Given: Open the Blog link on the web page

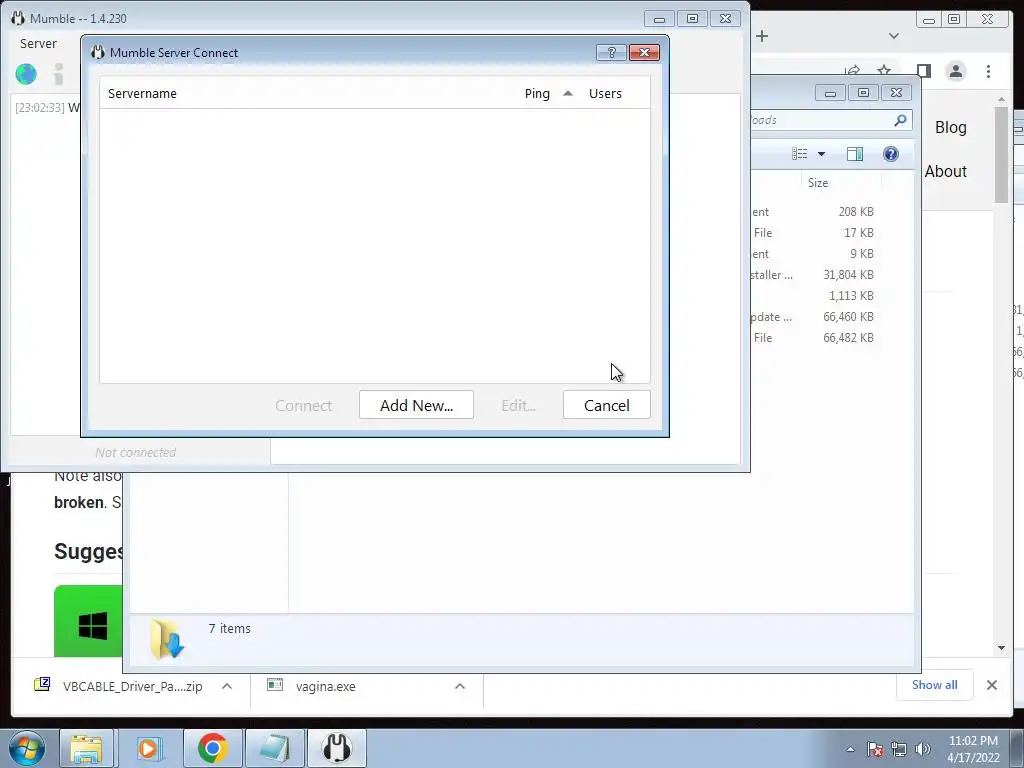Looking at the screenshot, I should 950,127.
